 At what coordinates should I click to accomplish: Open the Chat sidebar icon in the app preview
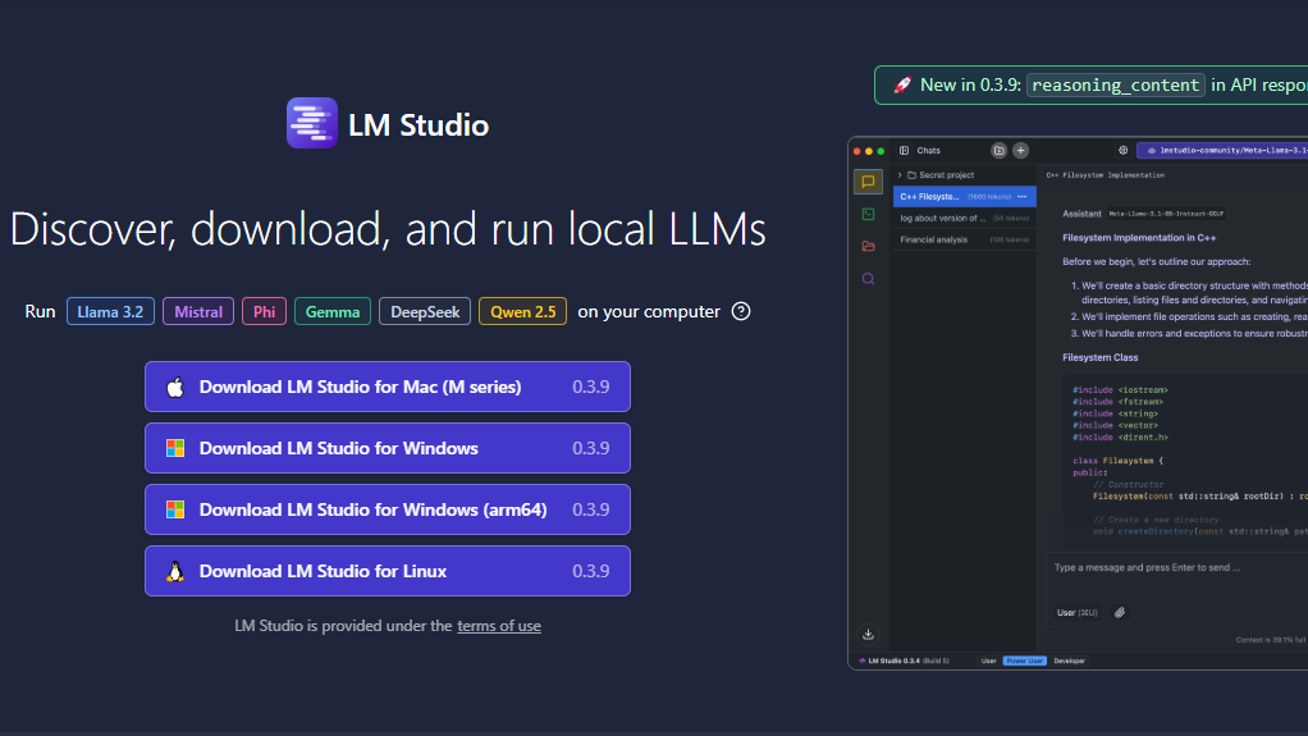coord(868,182)
